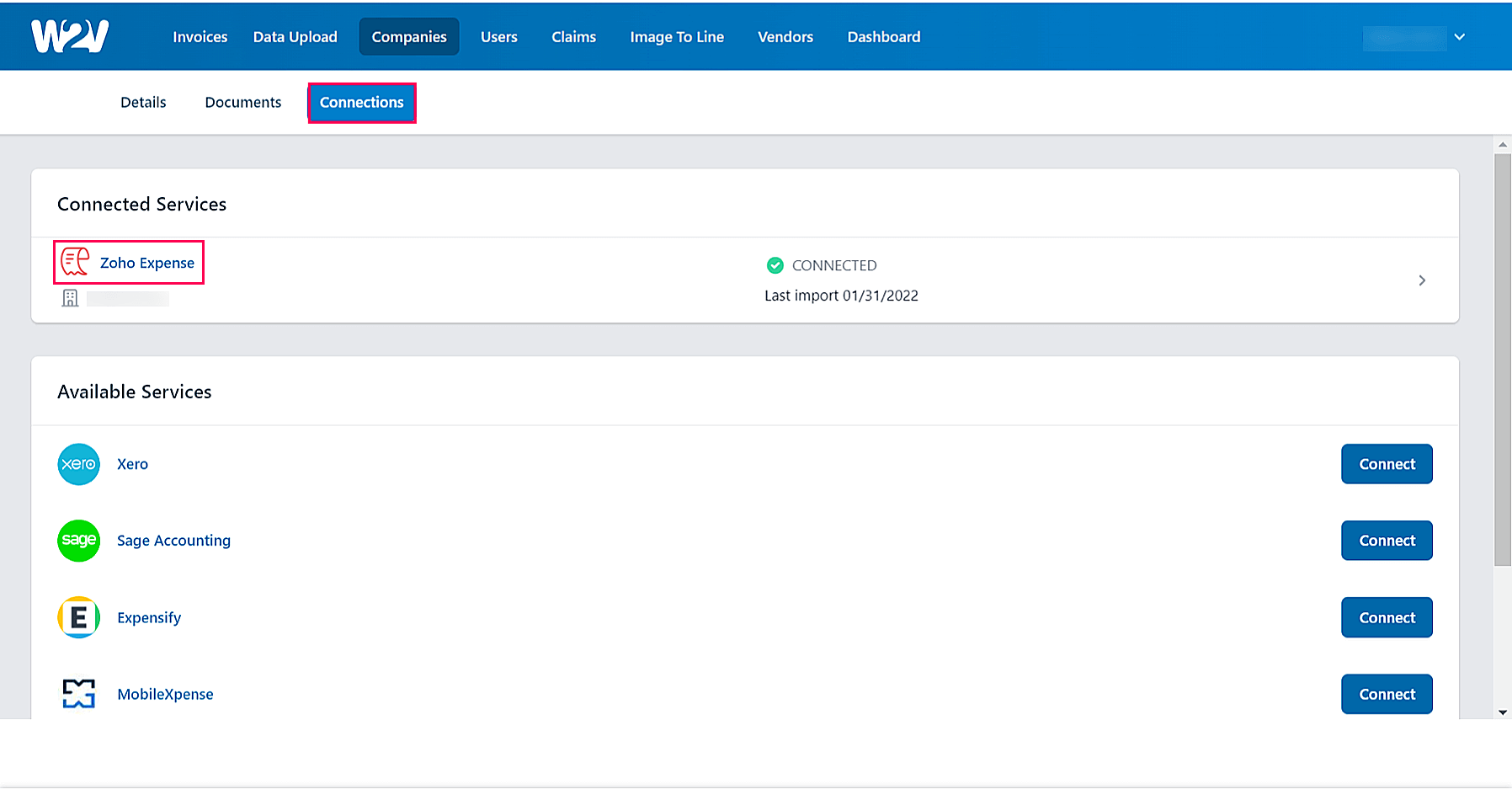Viewport: 1512px width, 800px height.
Task: Click the company building icon under Zoho Expense
Action: click(70, 297)
